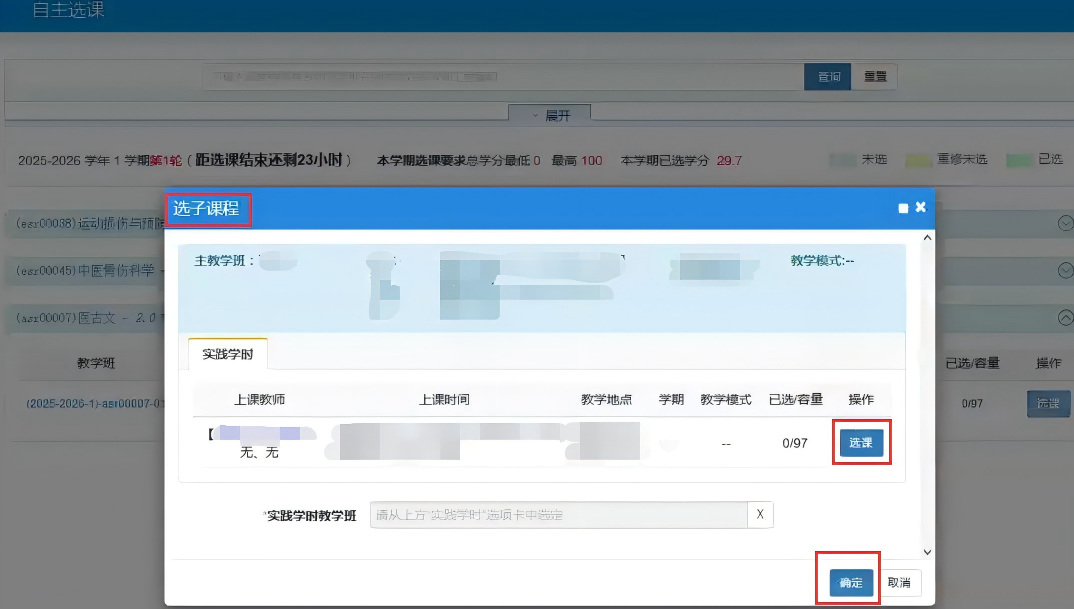Screen dimensions: 1074x609
Task: Expand search filters with 展开 toggle
Action: tap(549, 115)
